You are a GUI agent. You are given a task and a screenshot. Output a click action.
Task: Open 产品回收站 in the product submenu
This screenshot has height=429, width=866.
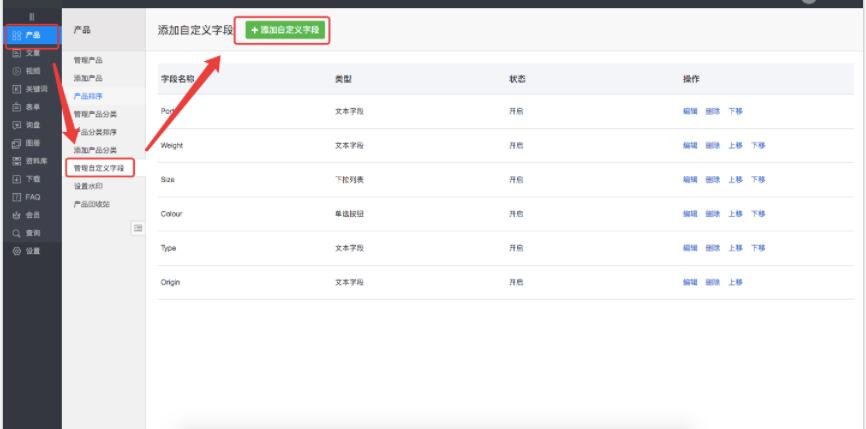click(x=90, y=202)
